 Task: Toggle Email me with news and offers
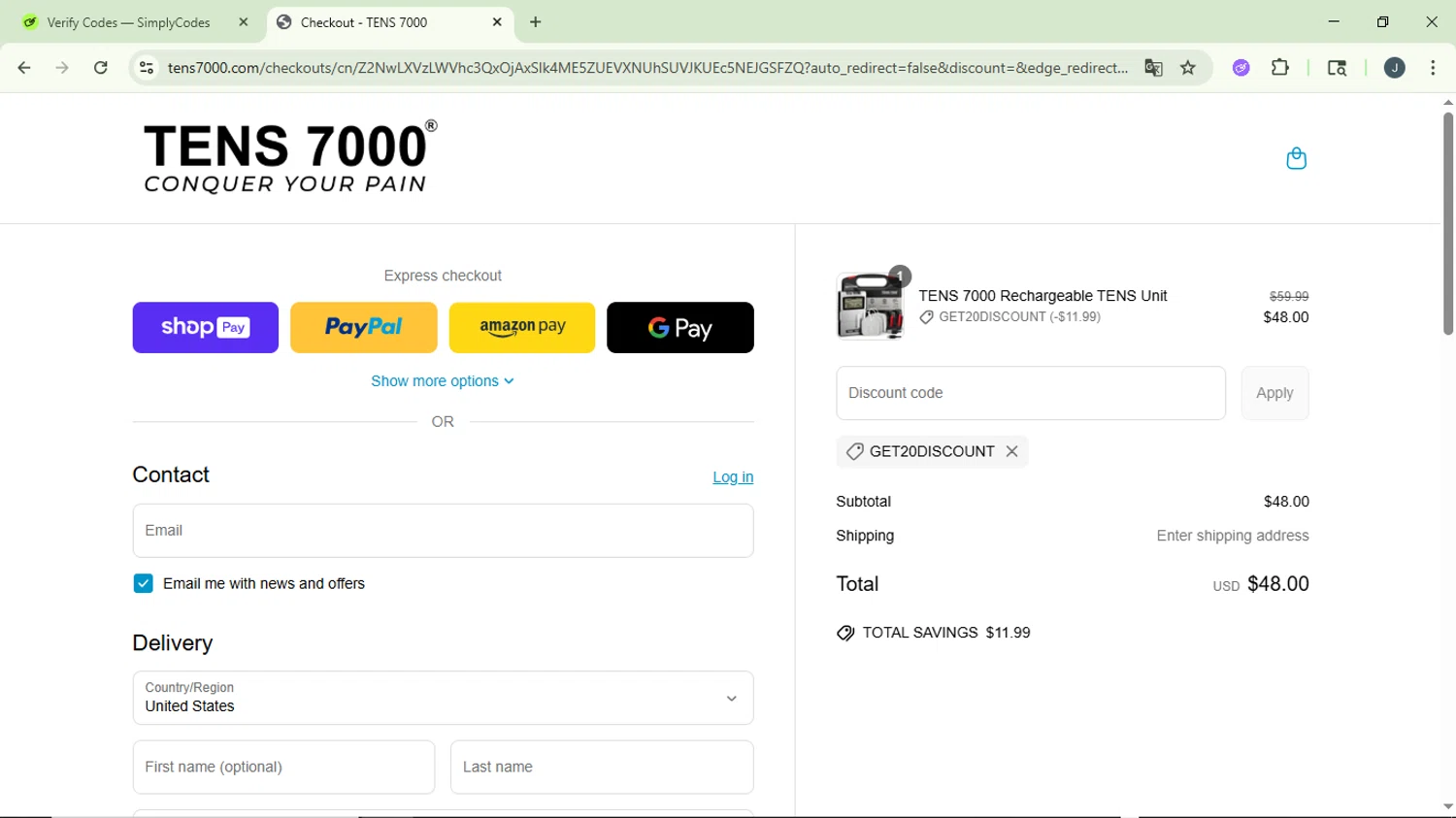[x=143, y=583]
